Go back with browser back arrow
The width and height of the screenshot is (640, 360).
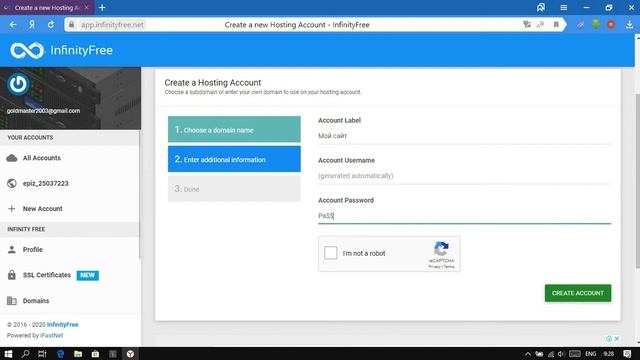(13, 24)
